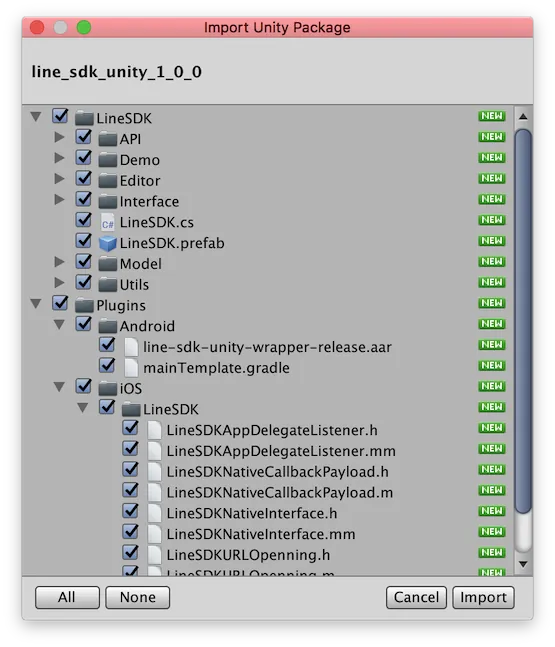The image size is (555, 647).
Task: Click the LineSDKNativeInterface.h file icon
Action: click(x=155, y=513)
